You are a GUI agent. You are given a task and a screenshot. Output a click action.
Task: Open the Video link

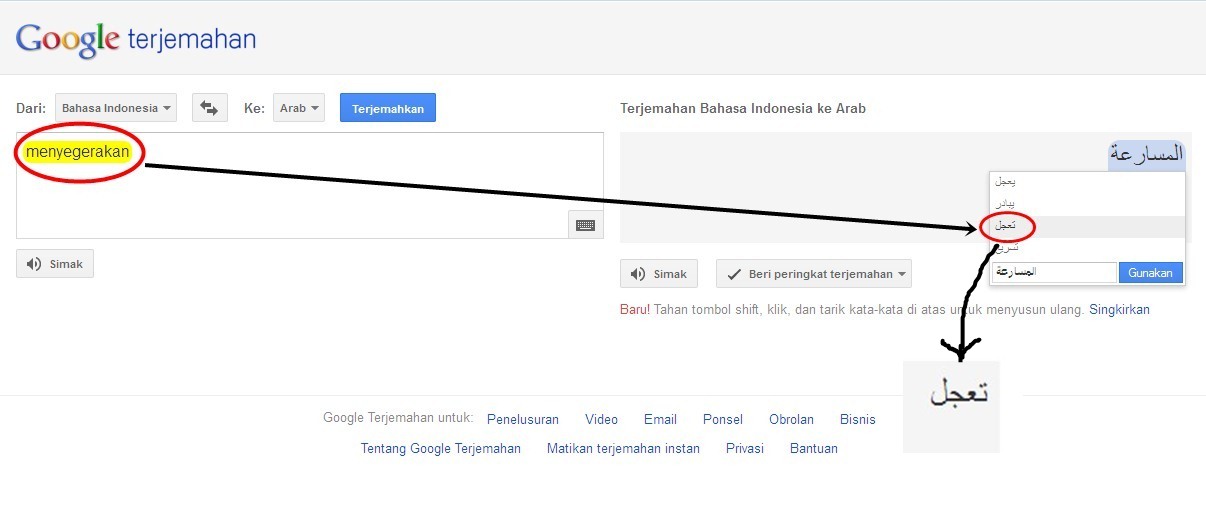(x=602, y=419)
